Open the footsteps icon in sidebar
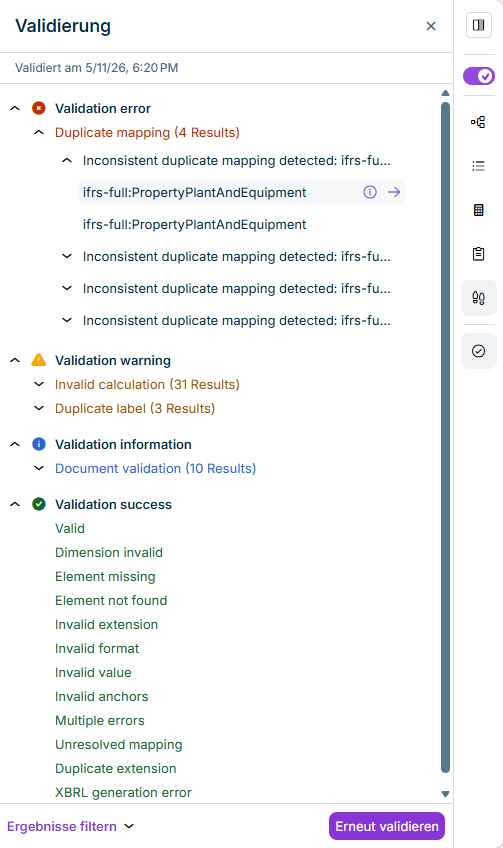 click(x=479, y=298)
